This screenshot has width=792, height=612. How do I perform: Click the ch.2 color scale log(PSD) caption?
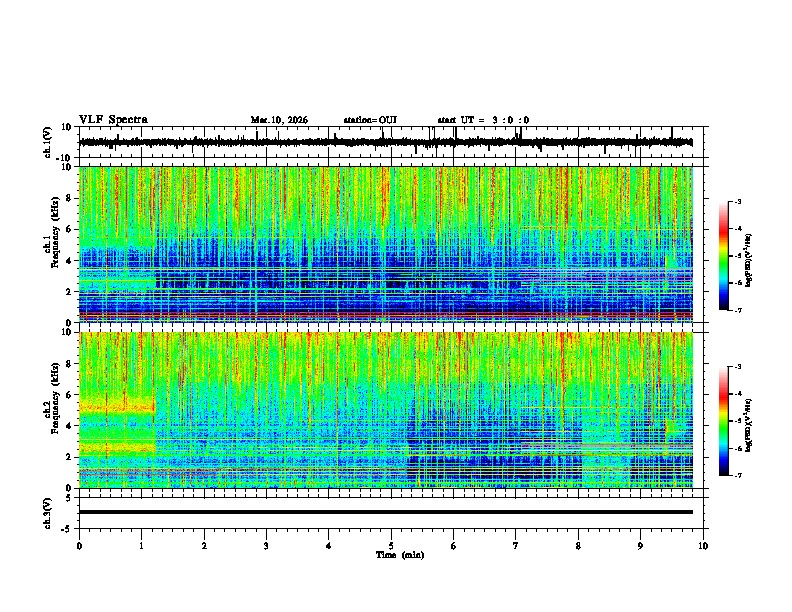748,425
